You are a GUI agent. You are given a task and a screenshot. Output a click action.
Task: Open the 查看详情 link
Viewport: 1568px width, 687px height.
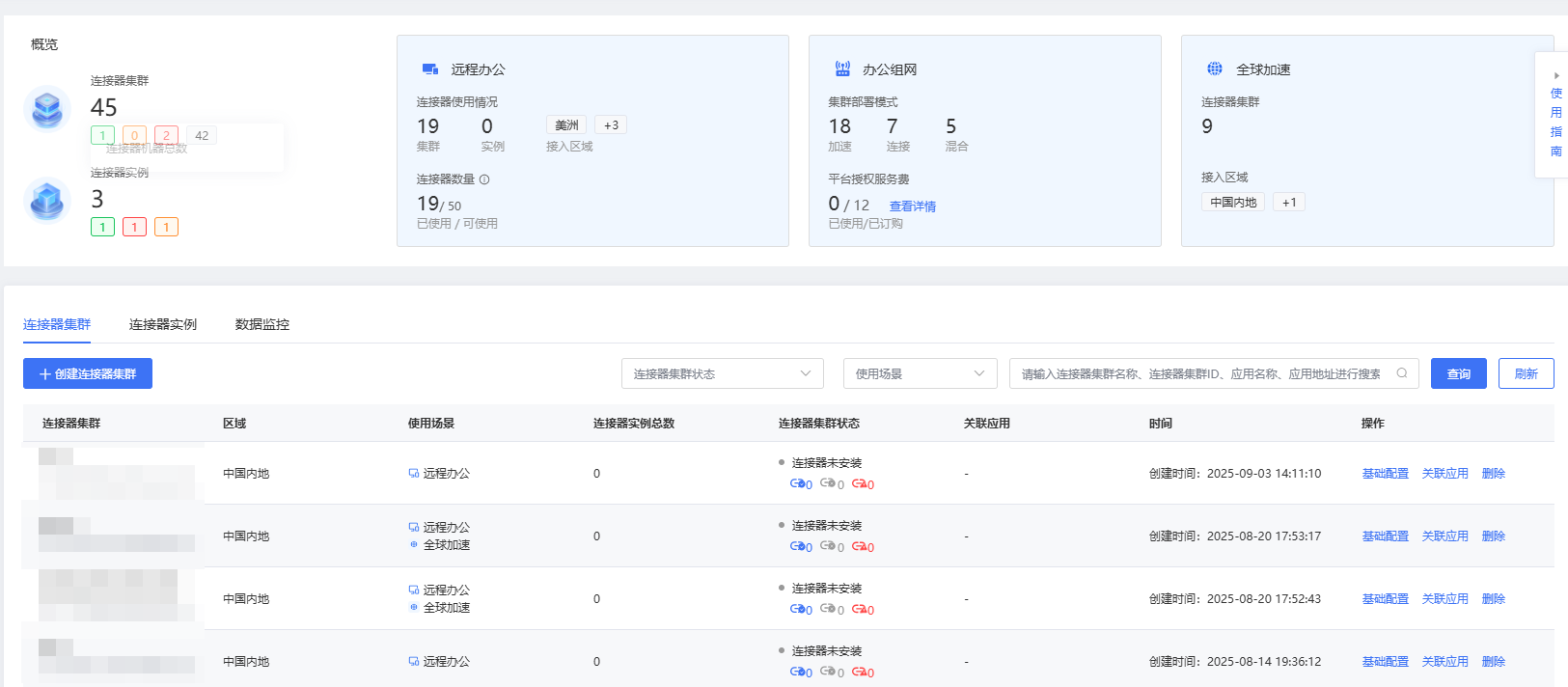pyautogui.click(x=912, y=206)
